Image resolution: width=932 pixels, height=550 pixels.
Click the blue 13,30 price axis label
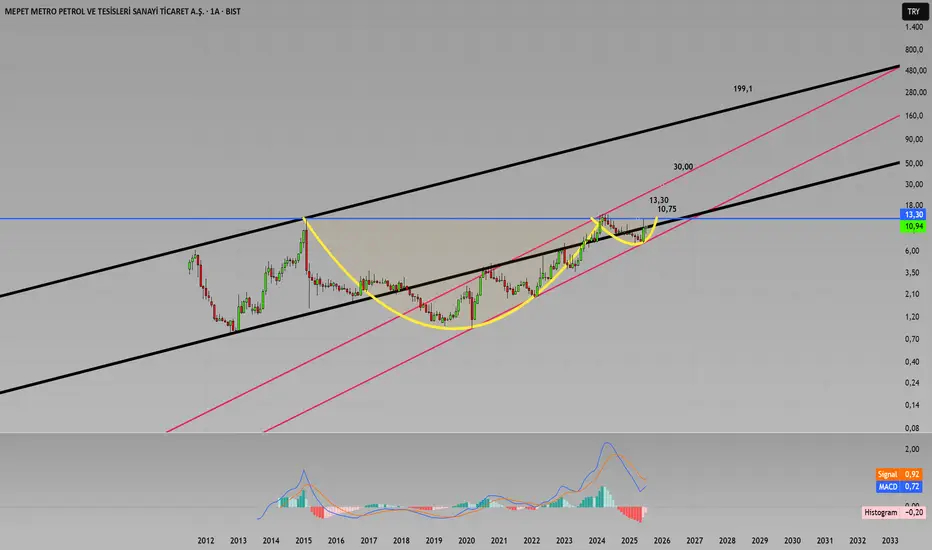pos(914,215)
